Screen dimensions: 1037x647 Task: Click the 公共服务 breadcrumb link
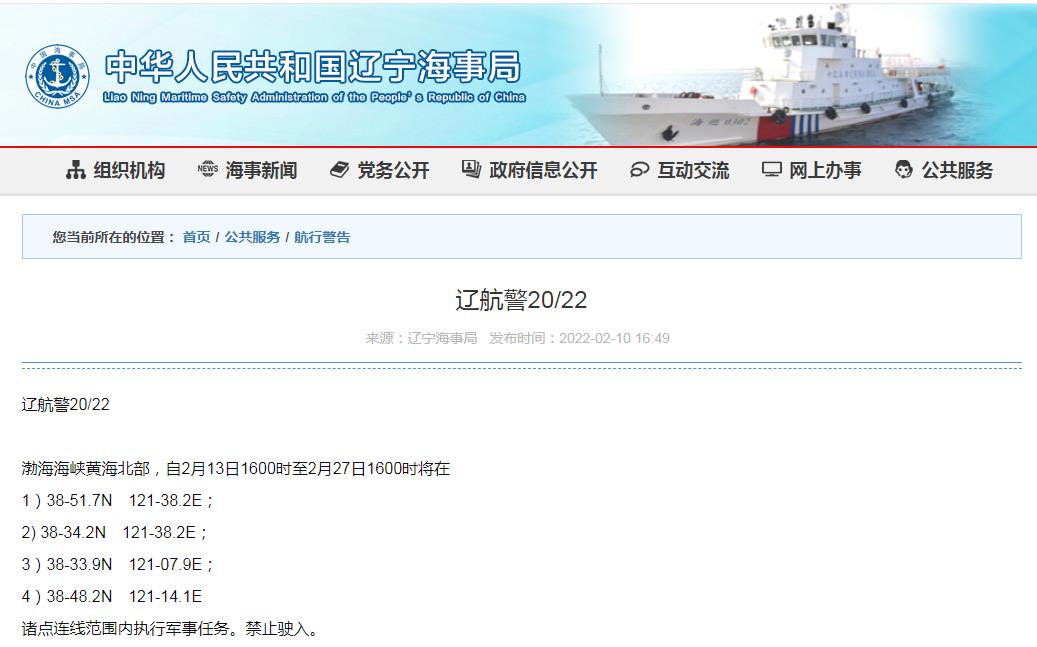[x=252, y=237]
